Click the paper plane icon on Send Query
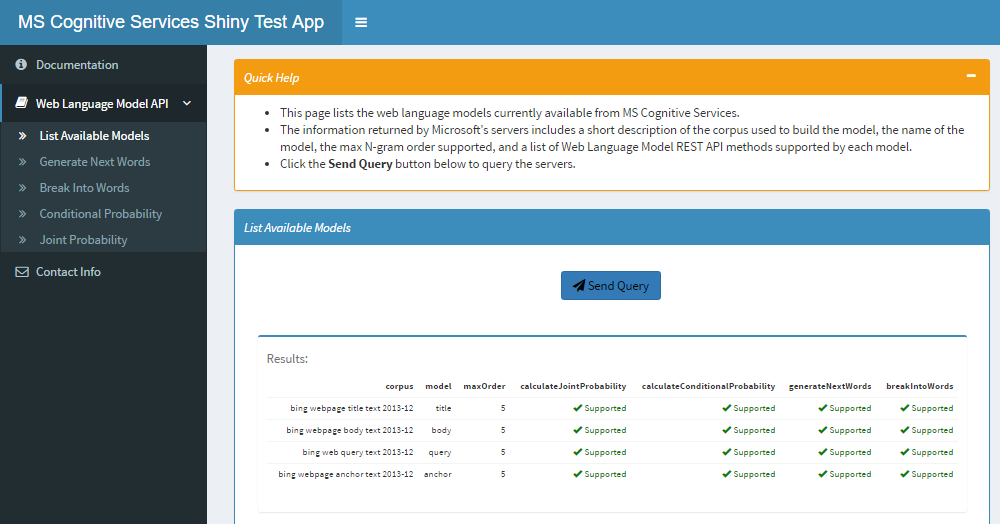The height and width of the screenshot is (524, 1000). 578,286
